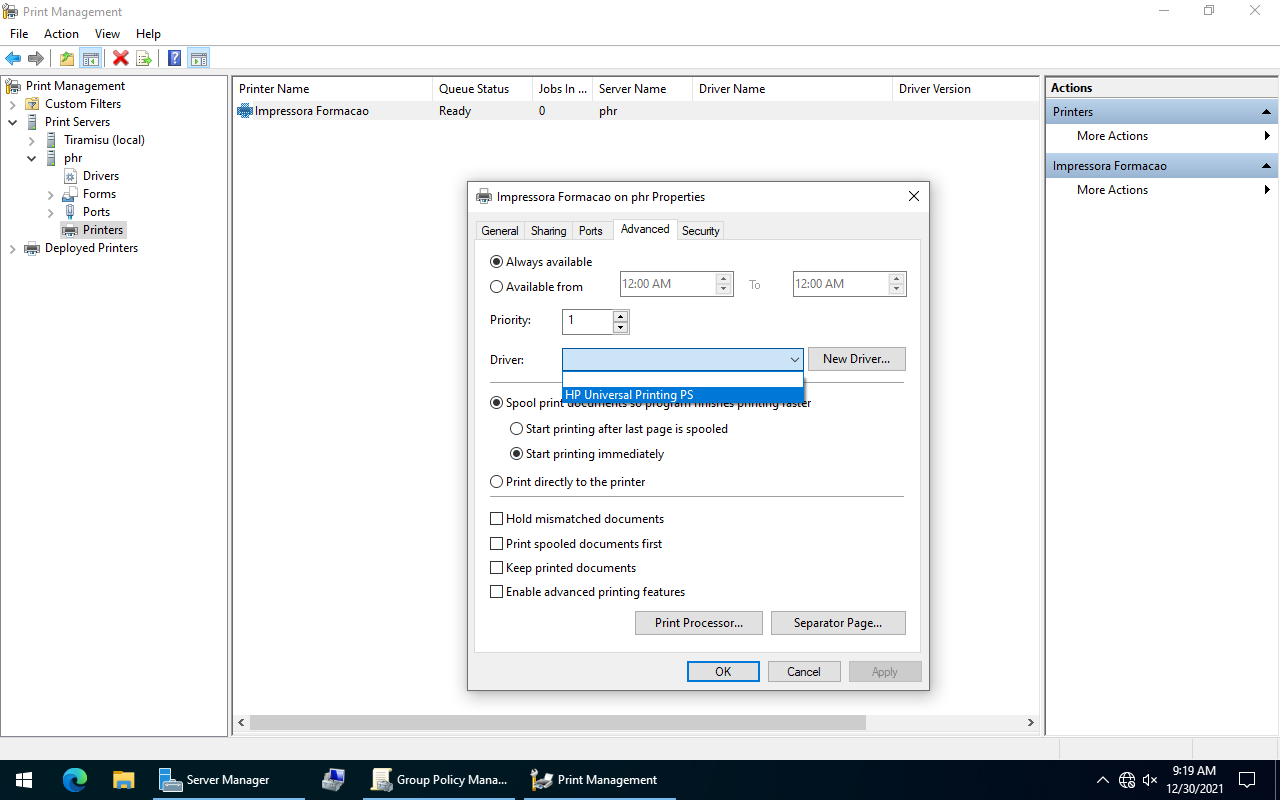Screen dimensions: 1280x800
Task: Click the horizontal scrollbar in the printer list
Action: [557, 722]
